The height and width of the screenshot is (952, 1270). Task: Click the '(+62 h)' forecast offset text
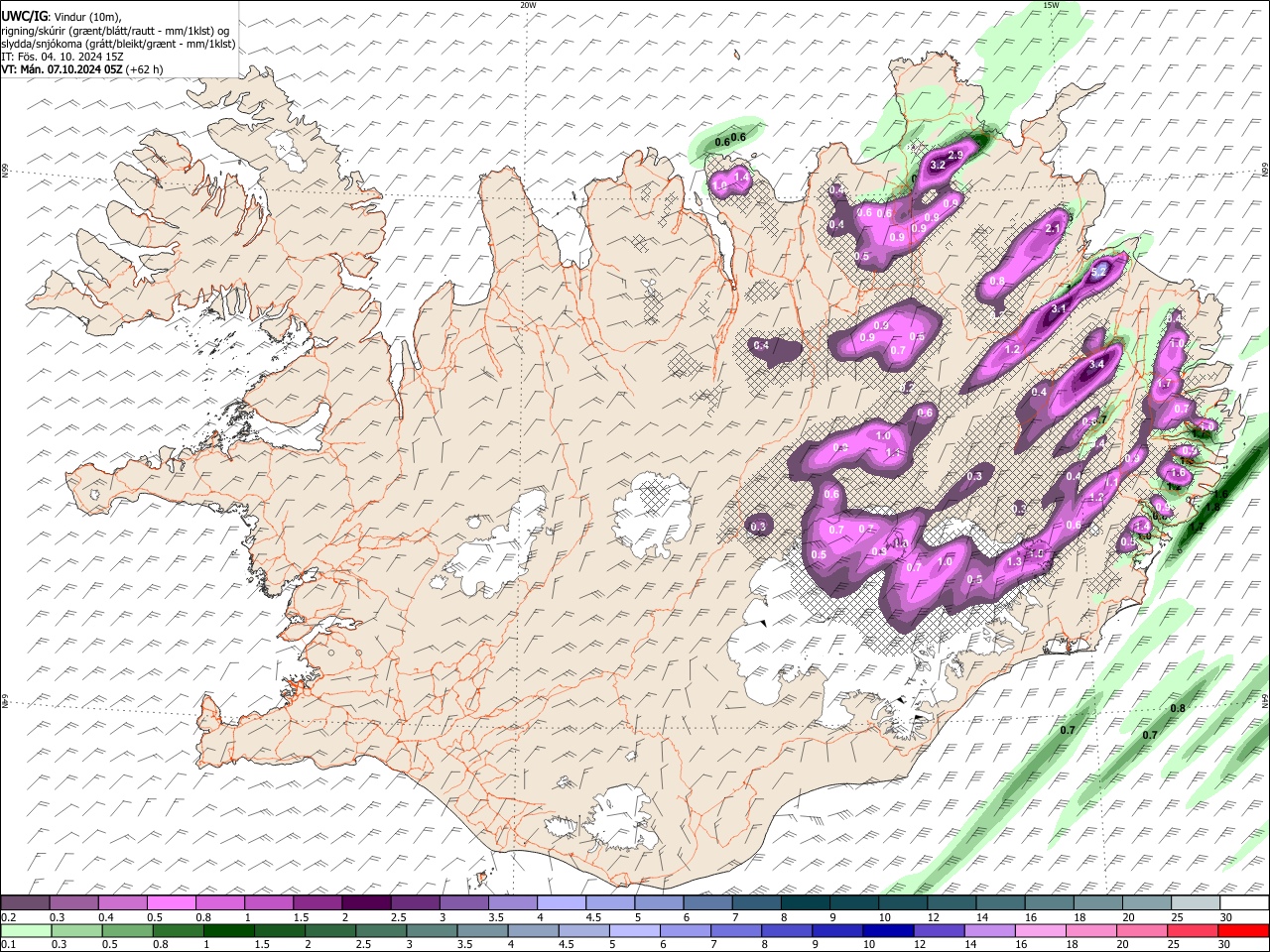(145, 69)
